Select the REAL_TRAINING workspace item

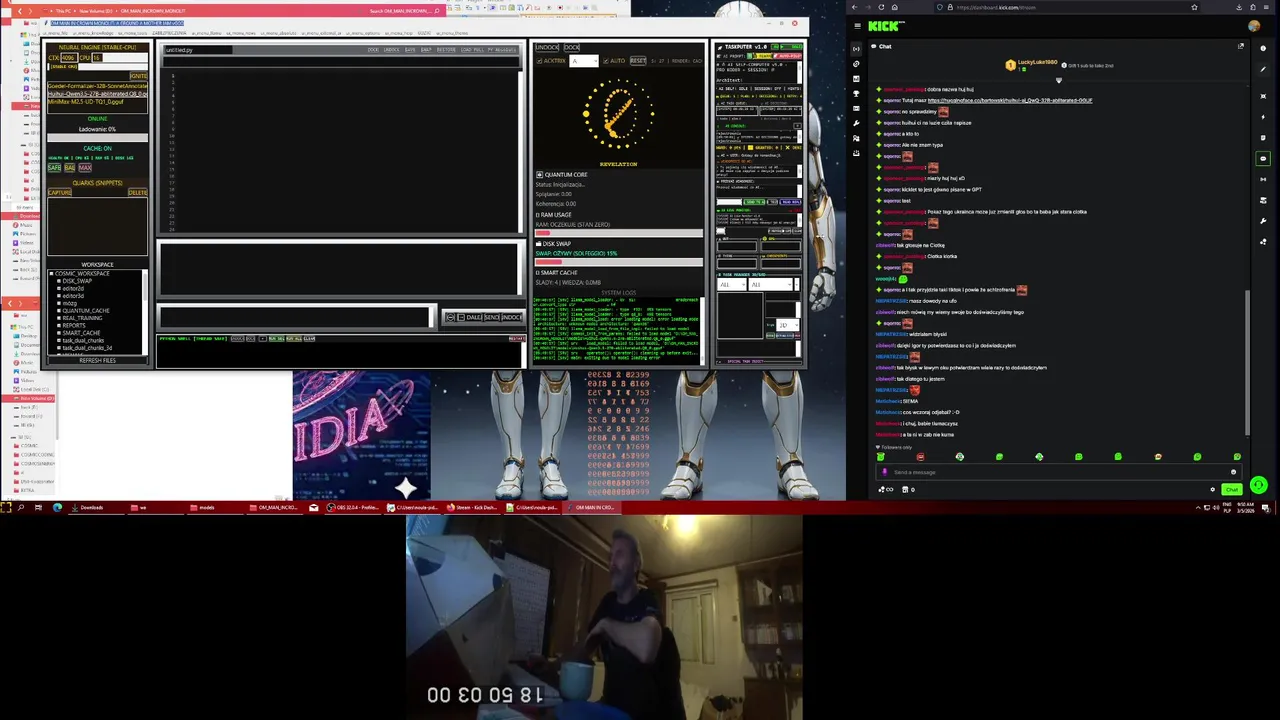pyautogui.click(x=83, y=318)
